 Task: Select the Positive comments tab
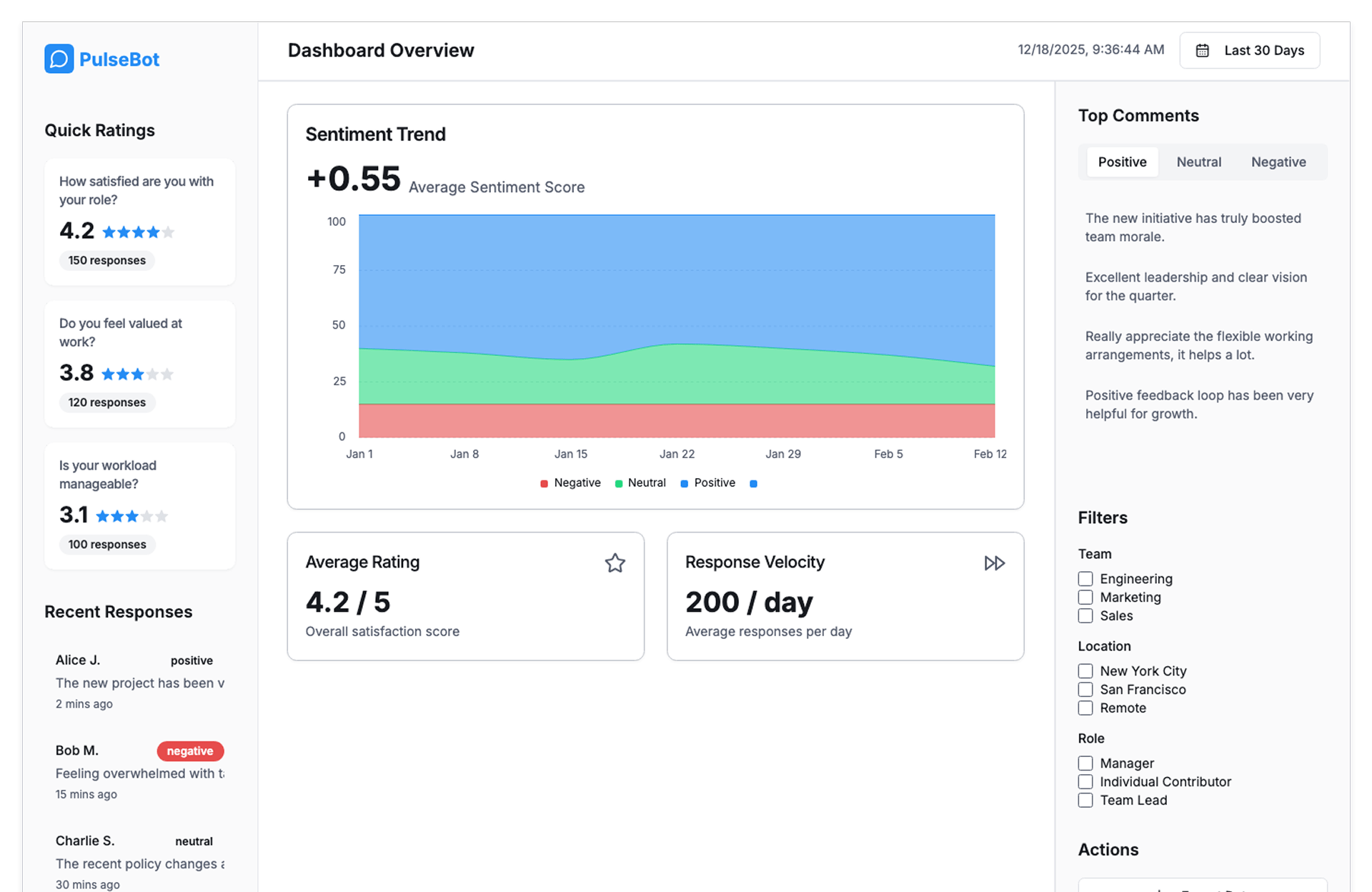click(1122, 162)
